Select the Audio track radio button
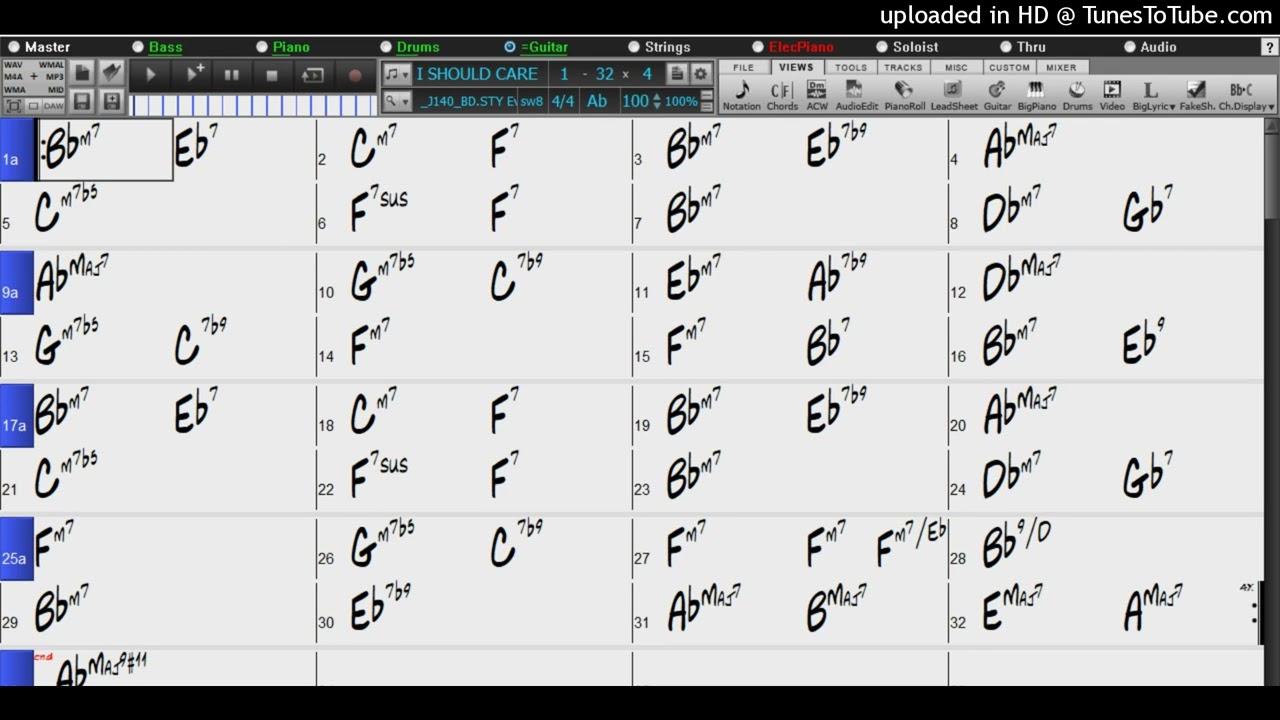 pos(1130,47)
